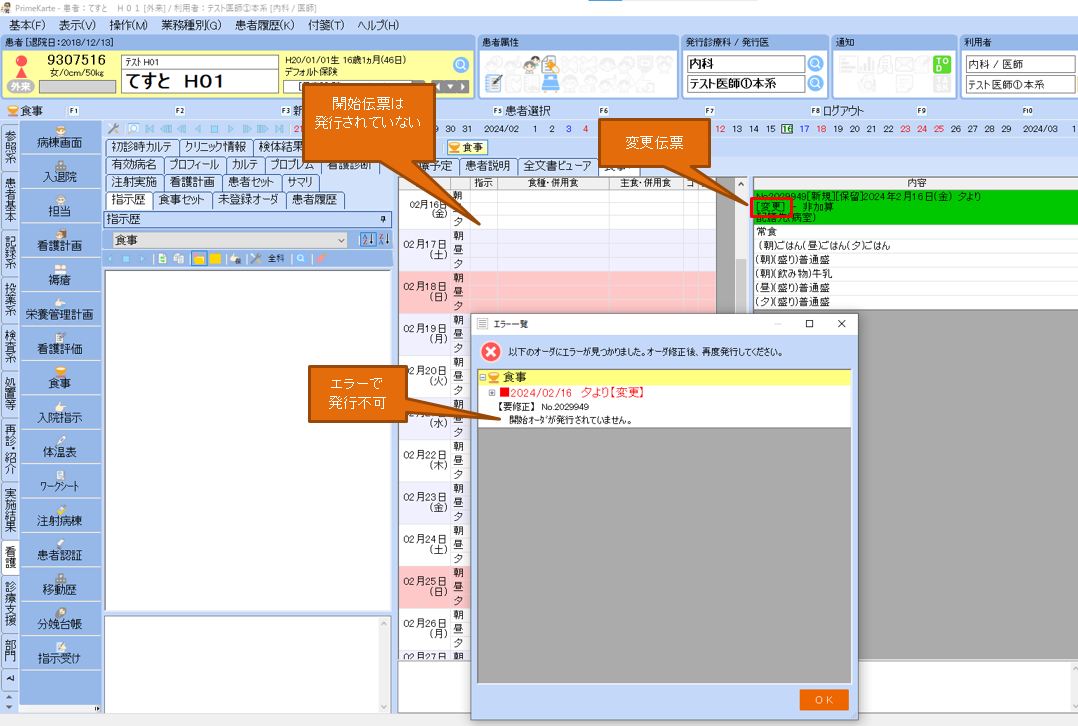
Task: Open the ヘルプ(H) menu
Action: tap(378, 25)
